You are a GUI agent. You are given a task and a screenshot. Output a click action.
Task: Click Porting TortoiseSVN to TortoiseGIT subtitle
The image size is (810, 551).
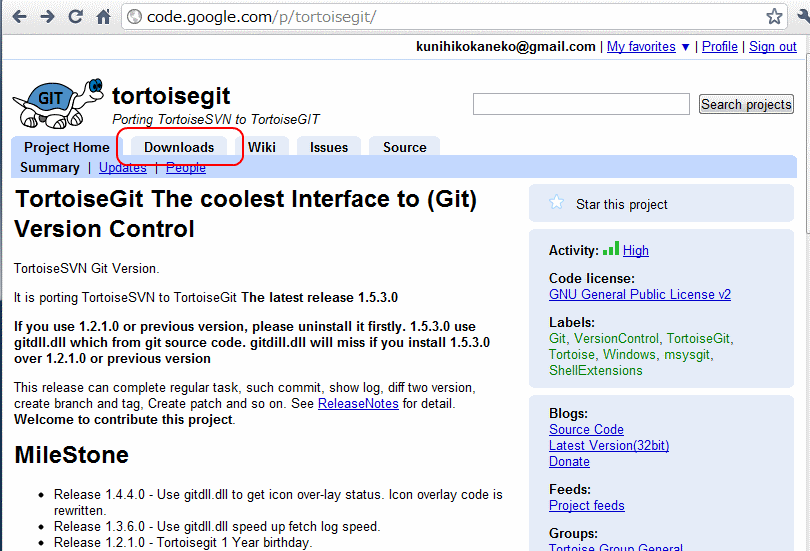[216, 119]
